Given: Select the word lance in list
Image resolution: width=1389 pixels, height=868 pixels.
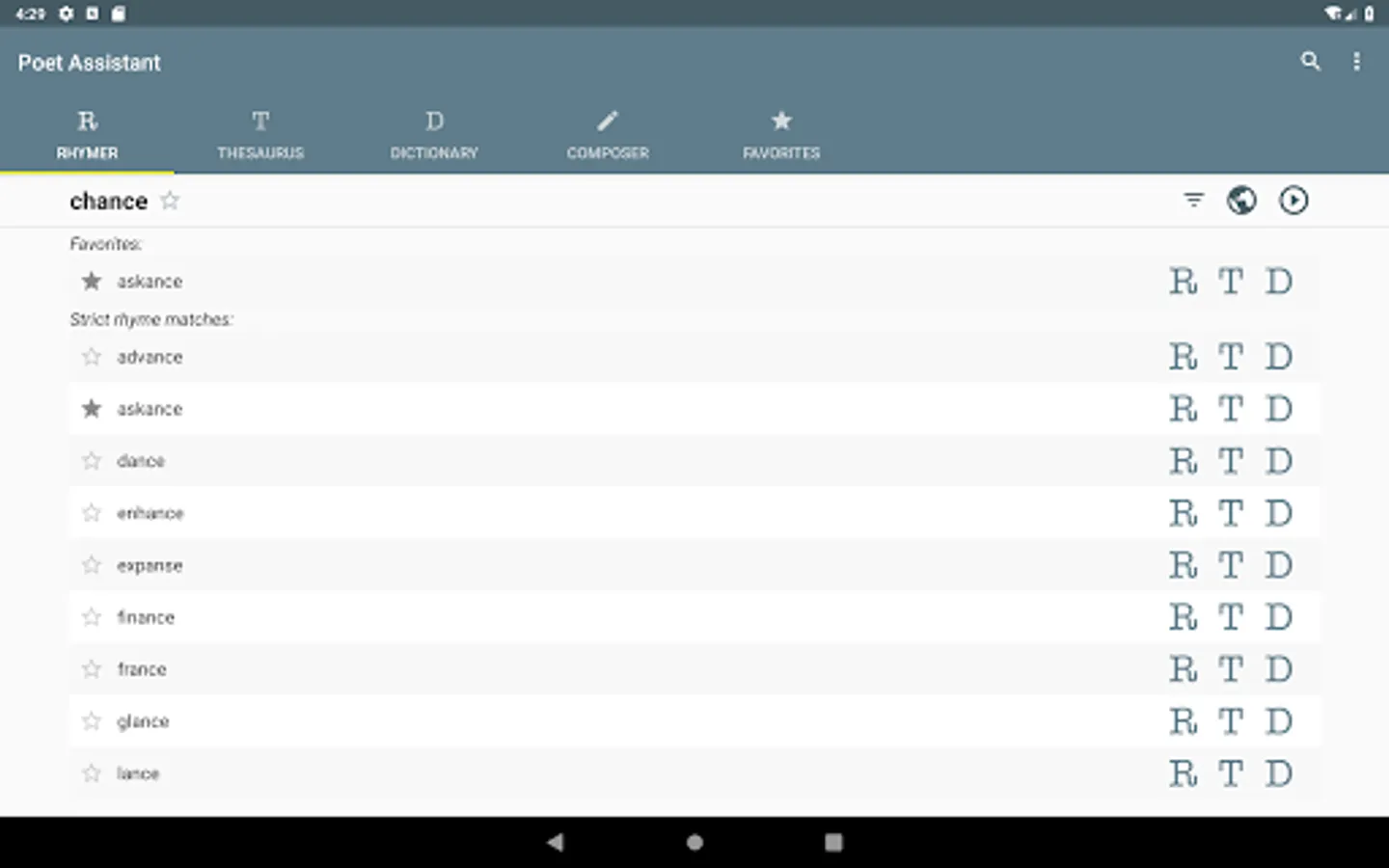Looking at the screenshot, I should click(138, 773).
